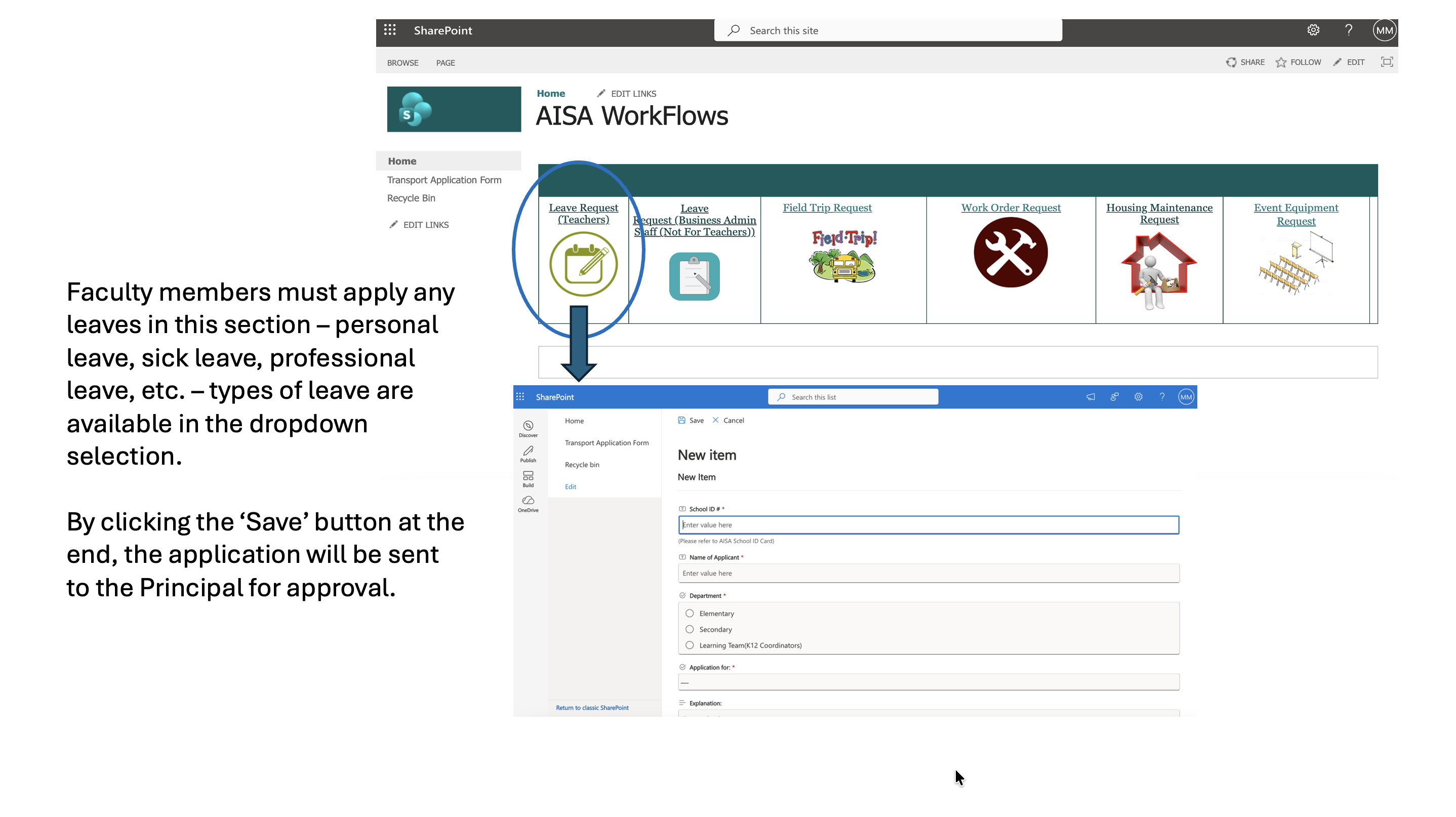Click the green calendar Leave Request icon
1456x817 pixels.
pyautogui.click(x=583, y=264)
